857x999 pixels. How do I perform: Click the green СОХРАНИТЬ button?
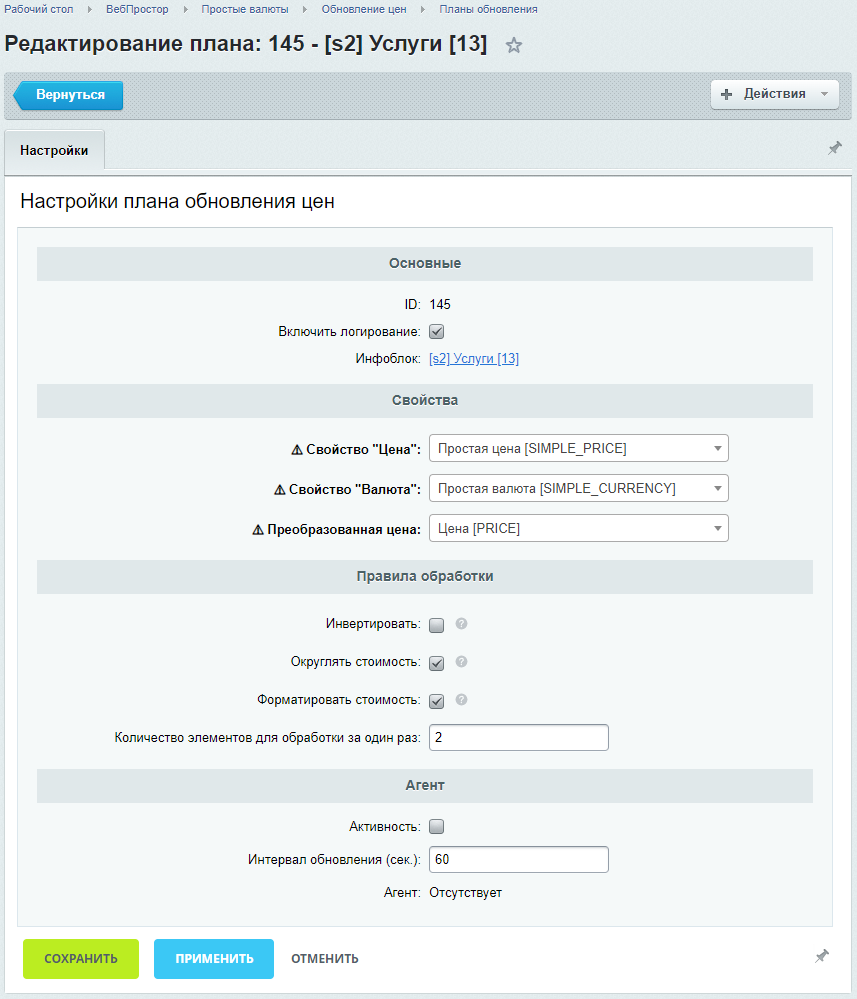(81, 958)
